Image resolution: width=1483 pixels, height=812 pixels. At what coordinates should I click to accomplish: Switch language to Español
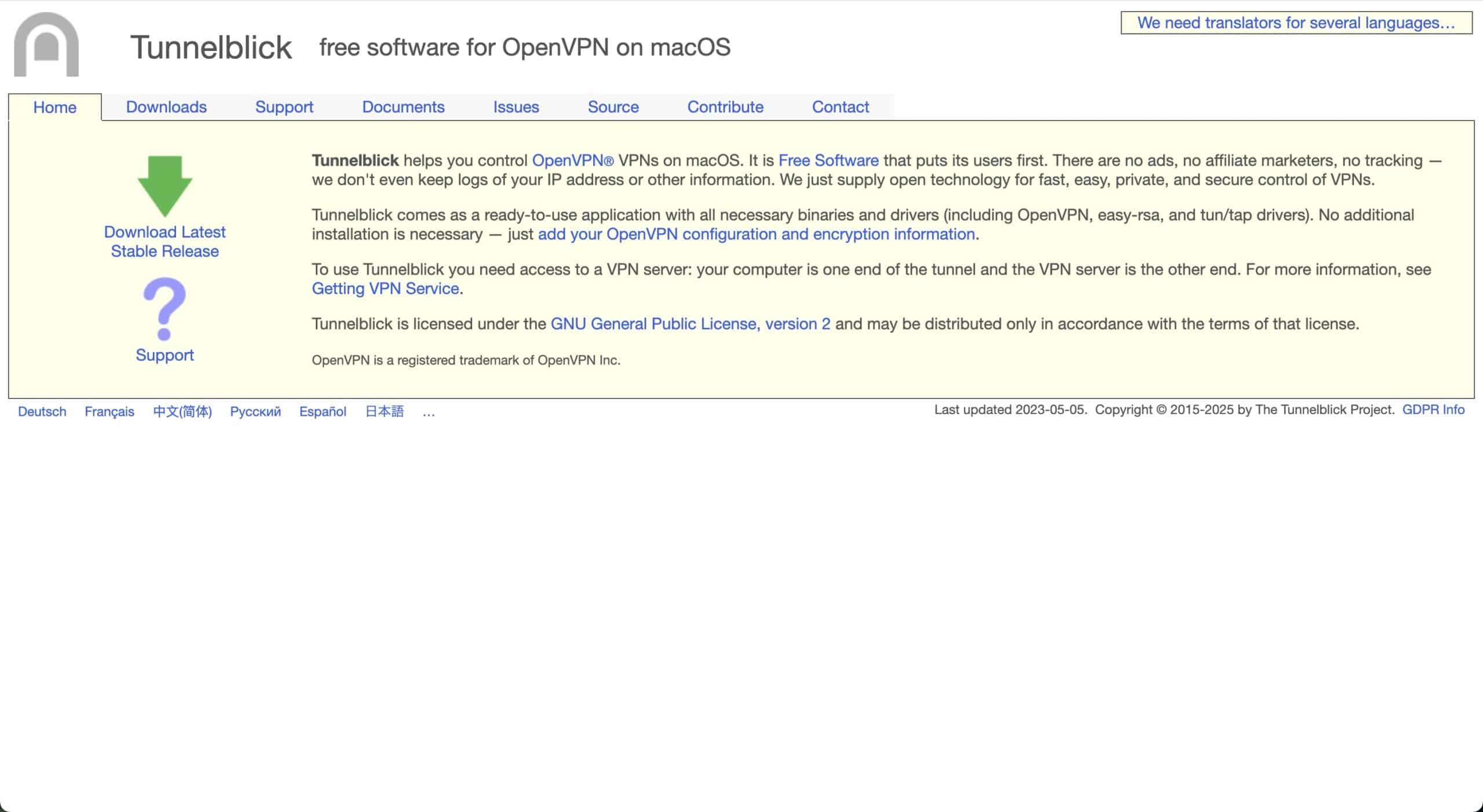point(323,412)
